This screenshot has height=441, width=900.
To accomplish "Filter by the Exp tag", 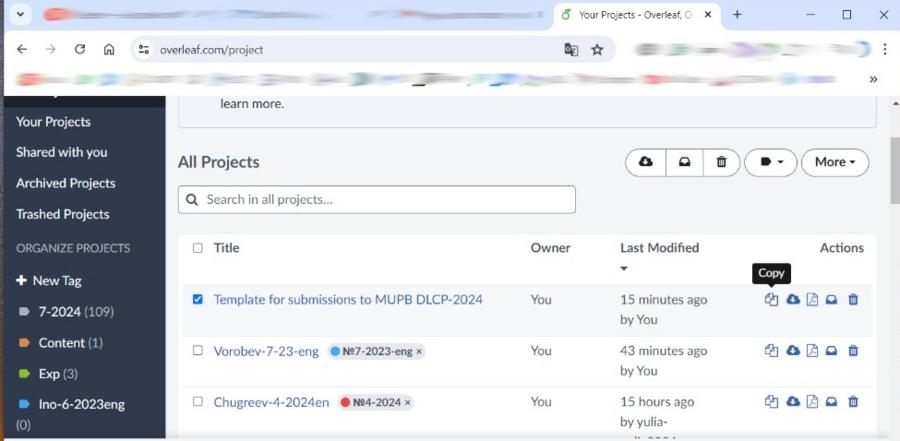I will point(48,374).
